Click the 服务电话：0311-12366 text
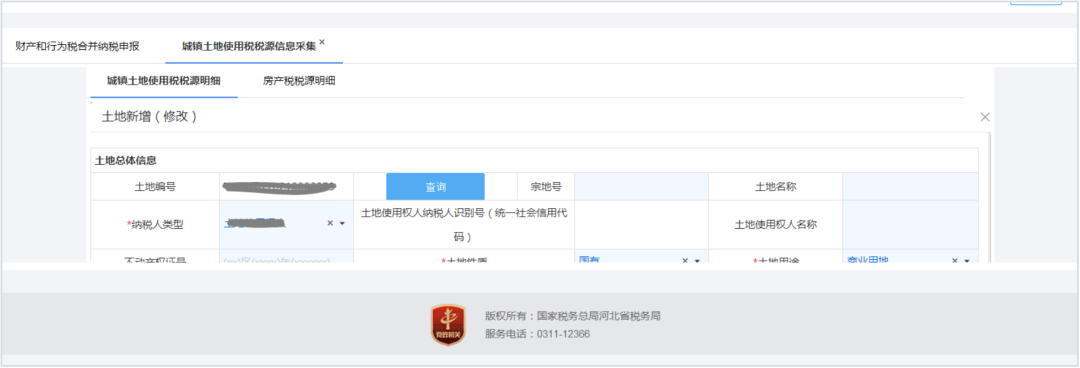Viewport: 1080px width, 368px height. coord(537,334)
